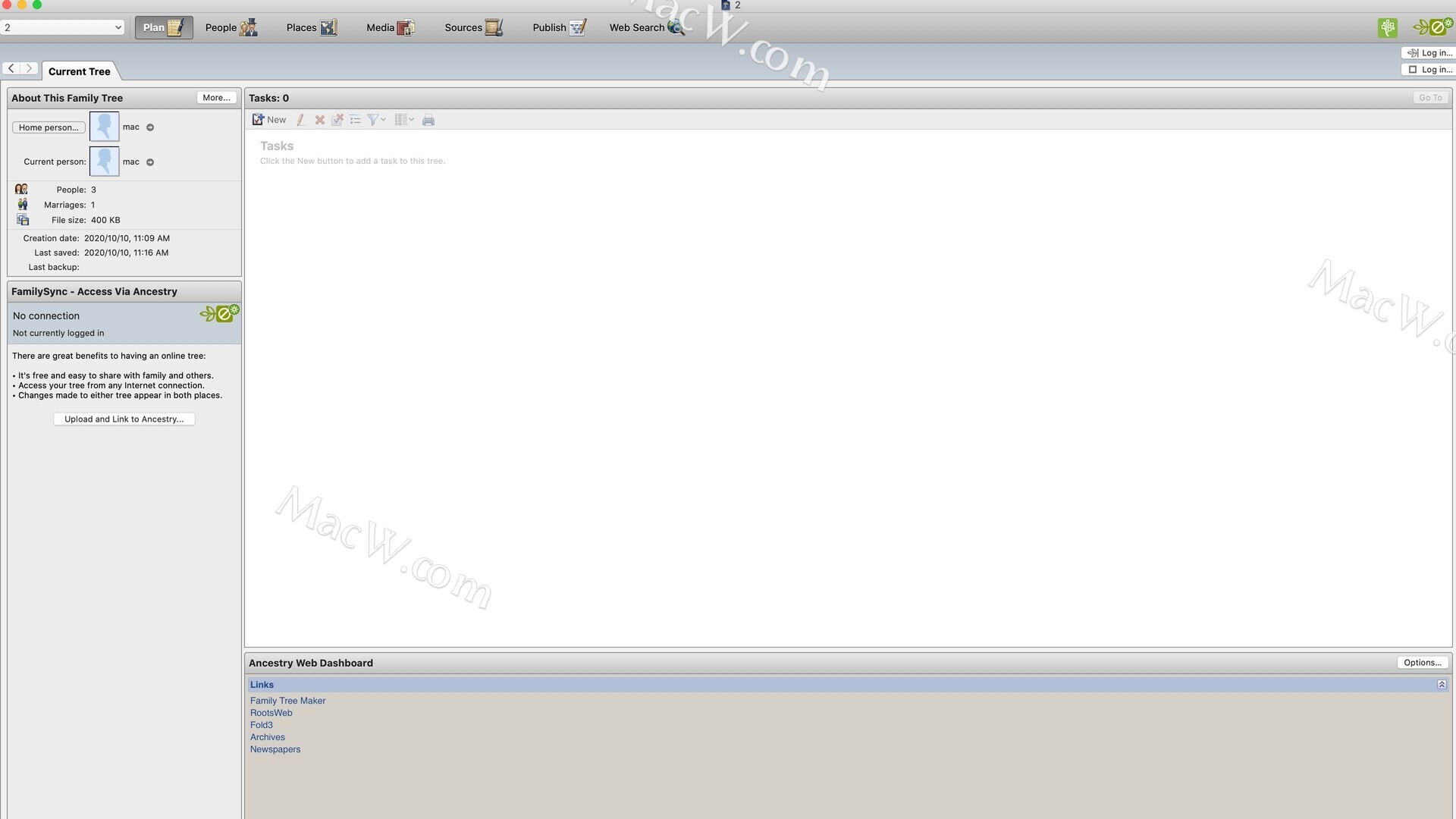Click the task categories list icon
1456x819 pixels.
pyautogui.click(x=355, y=120)
